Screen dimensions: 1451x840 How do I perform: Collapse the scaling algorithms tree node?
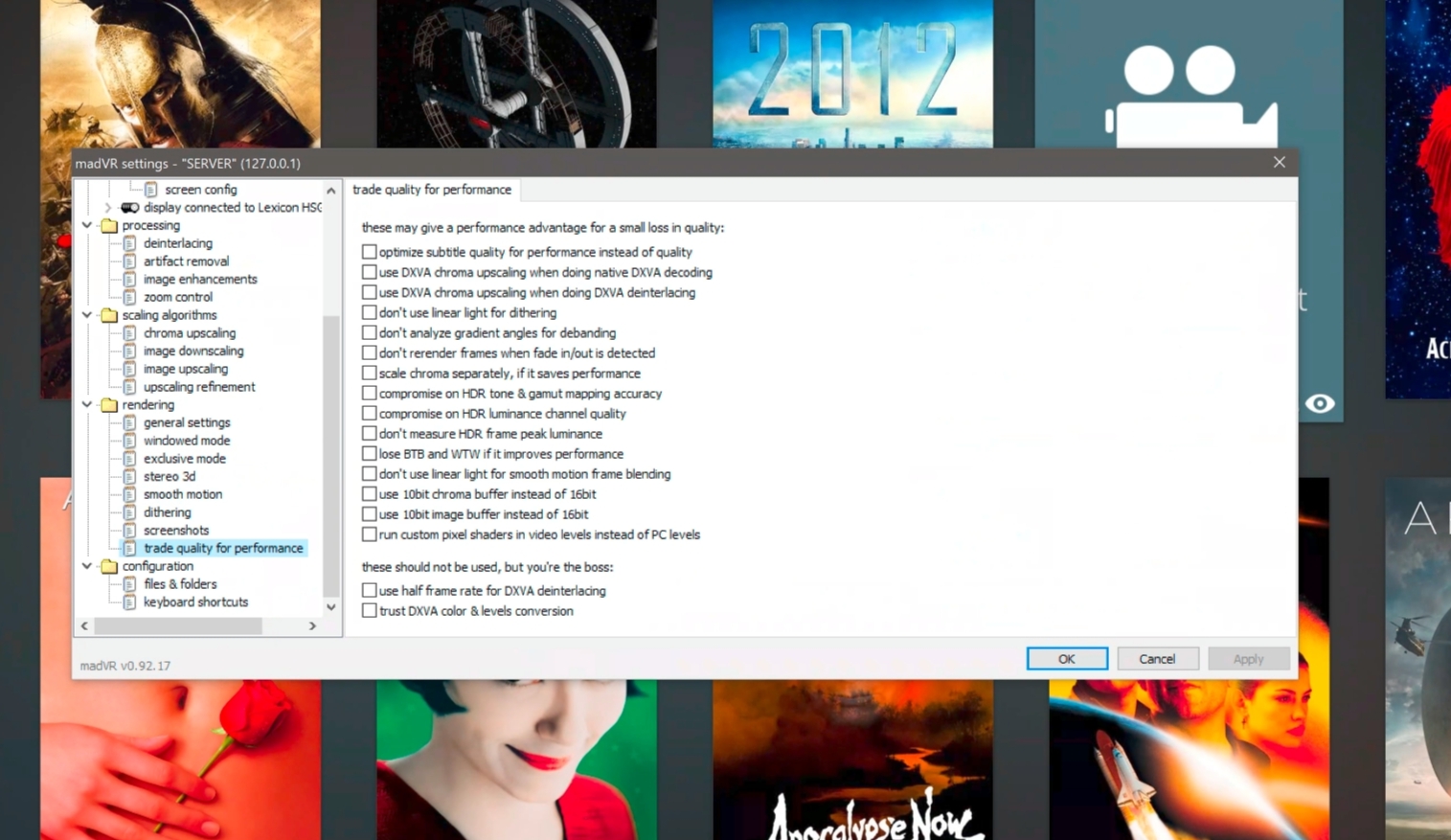87,315
